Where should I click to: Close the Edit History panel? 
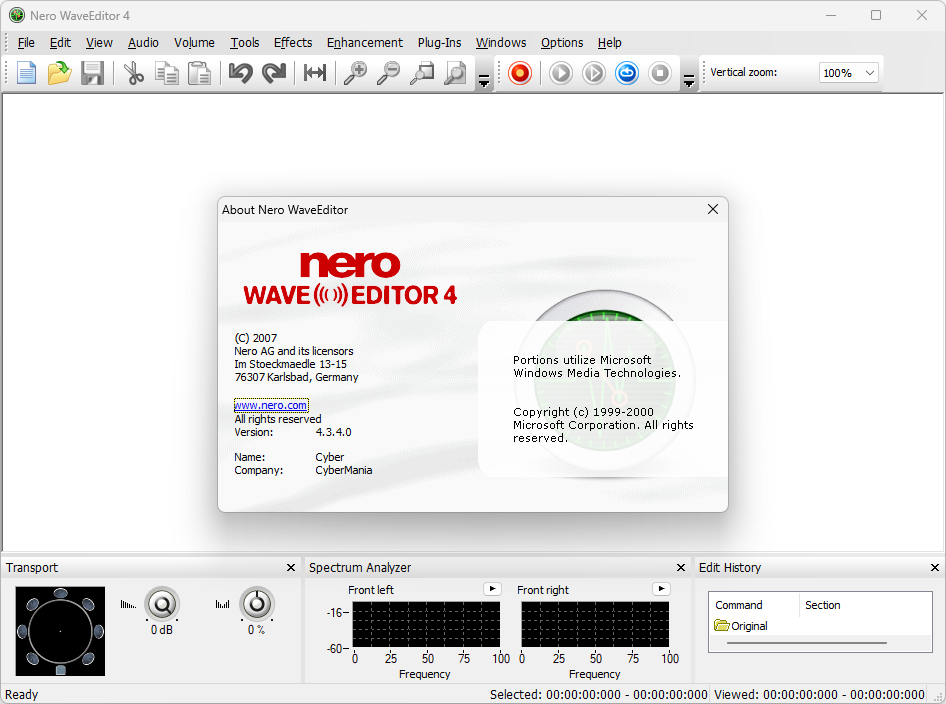pyautogui.click(x=935, y=568)
